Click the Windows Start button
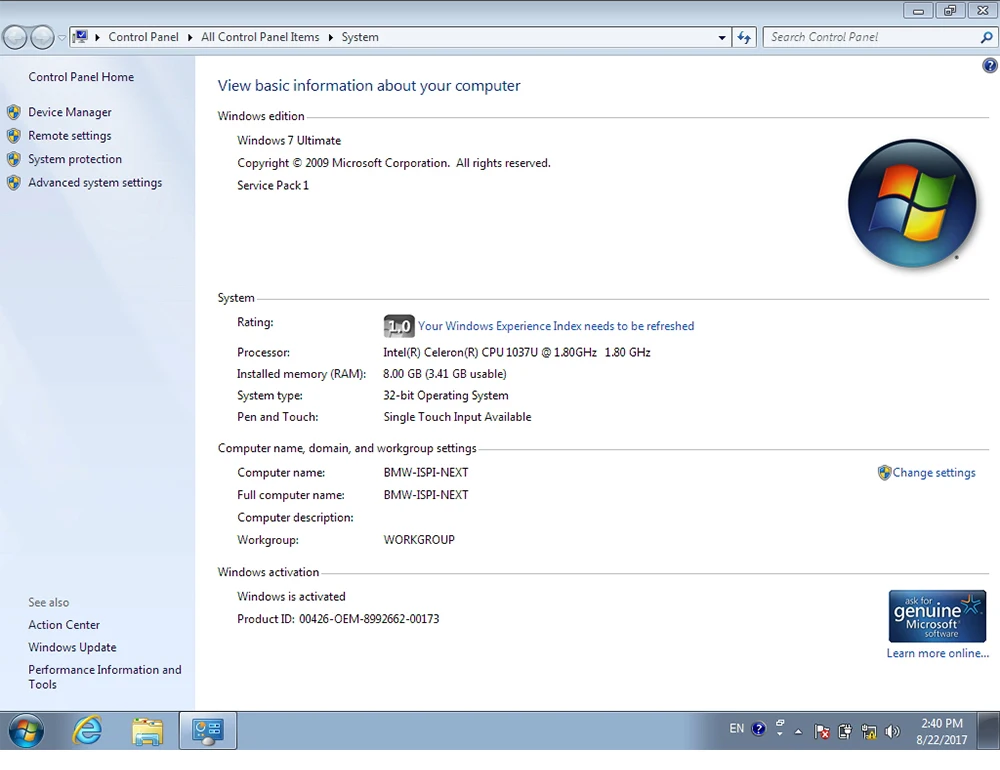Viewport: 1000px width, 770px height. pos(26,731)
